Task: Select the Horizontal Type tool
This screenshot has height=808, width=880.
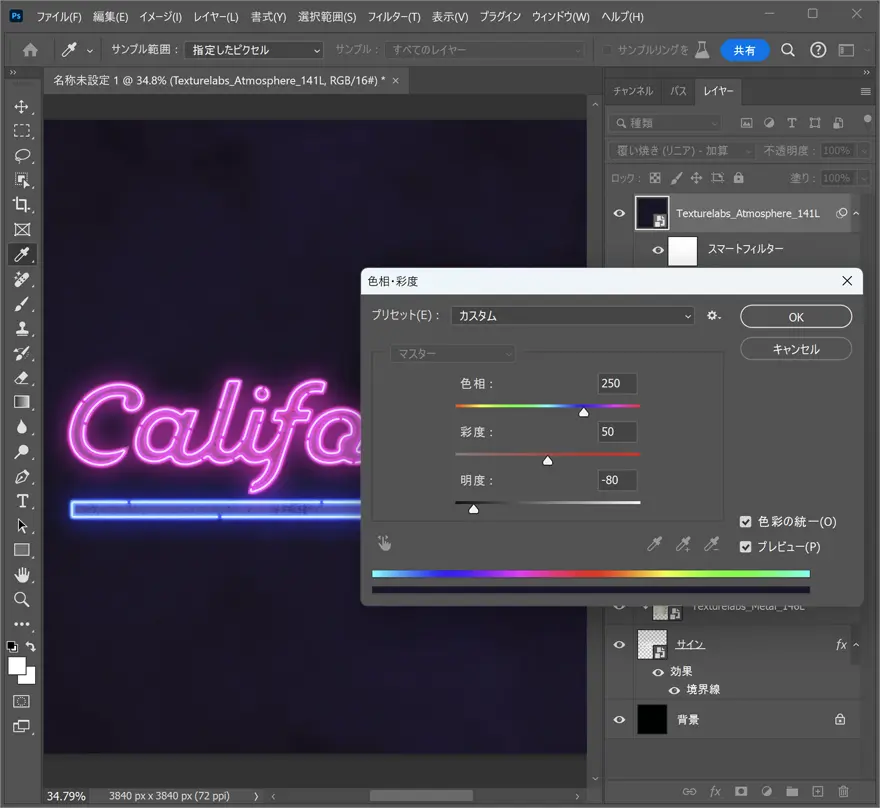Action: [x=22, y=501]
